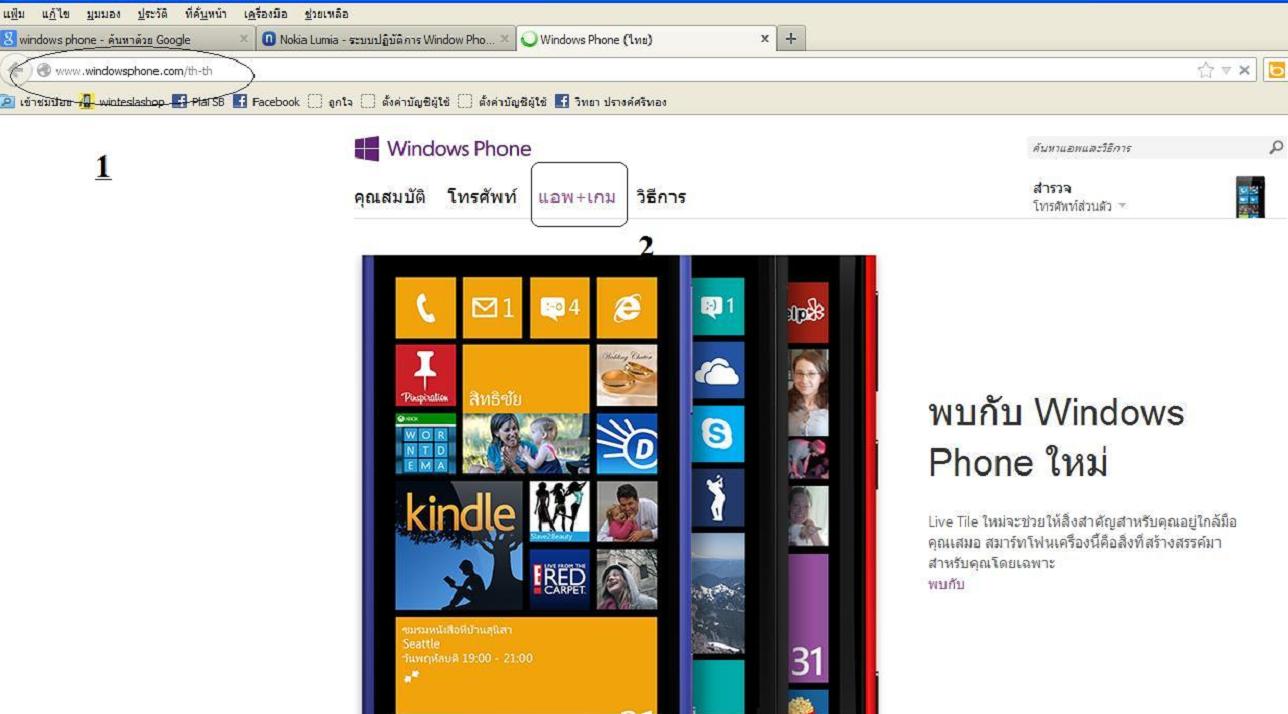Click the blue D sunburst tile
The image size is (1288, 714).
point(627,443)
